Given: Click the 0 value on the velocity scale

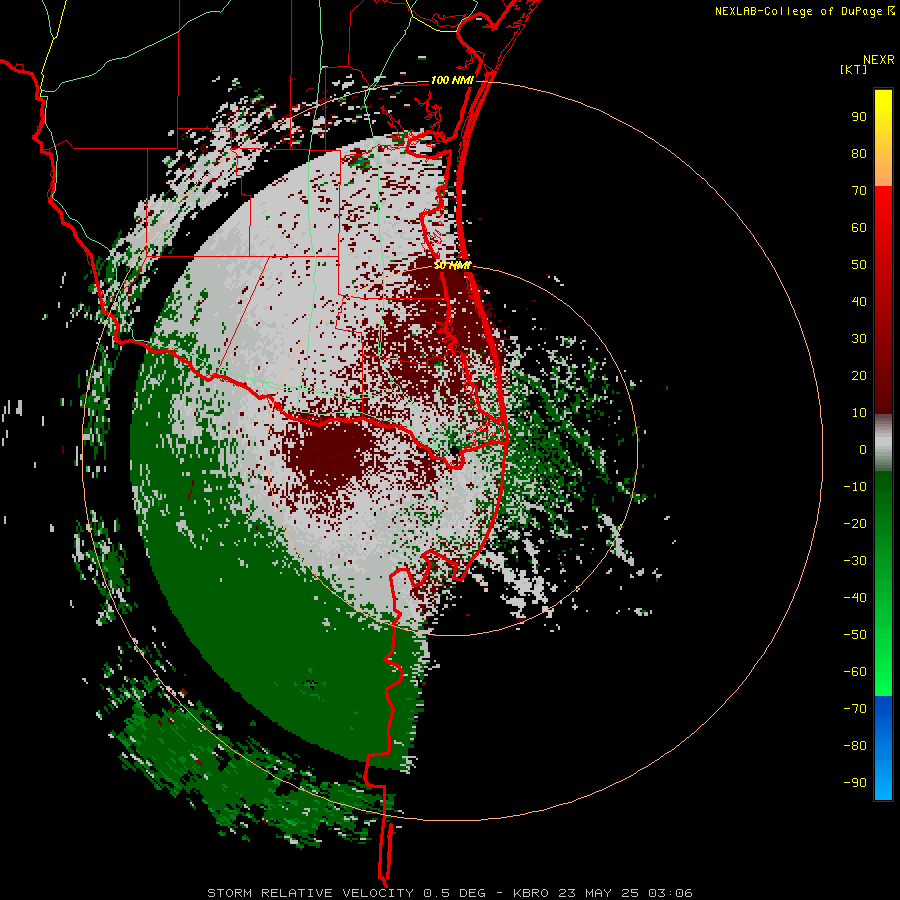Looking at the screenshot, I should click(x=863, y=449).
